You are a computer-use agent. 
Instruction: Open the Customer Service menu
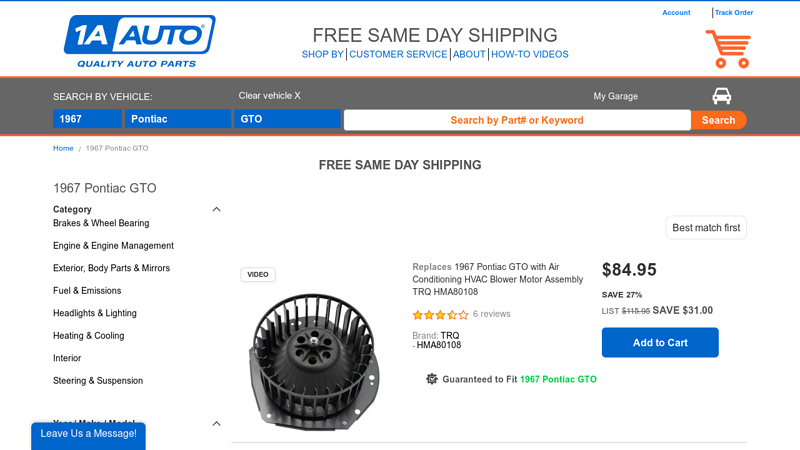tap(398, 54)
